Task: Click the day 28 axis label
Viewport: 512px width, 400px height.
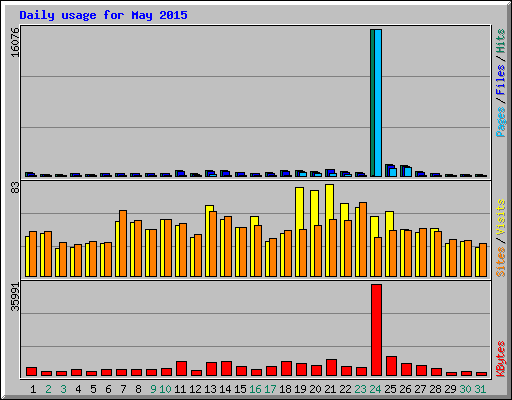Action: 435,389
